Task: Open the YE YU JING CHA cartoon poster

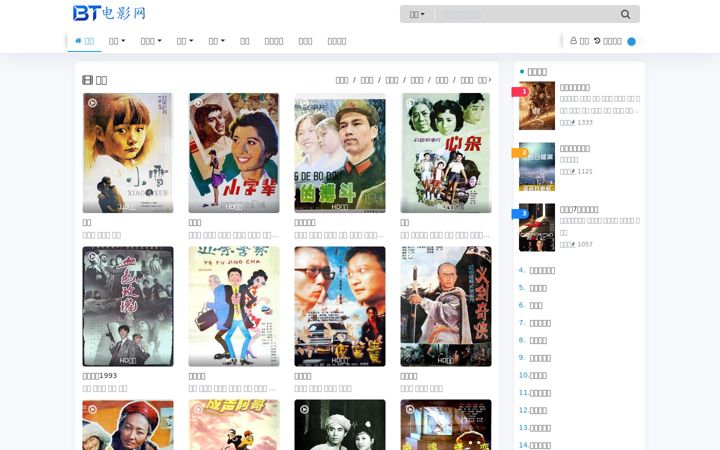Action: 234,306
